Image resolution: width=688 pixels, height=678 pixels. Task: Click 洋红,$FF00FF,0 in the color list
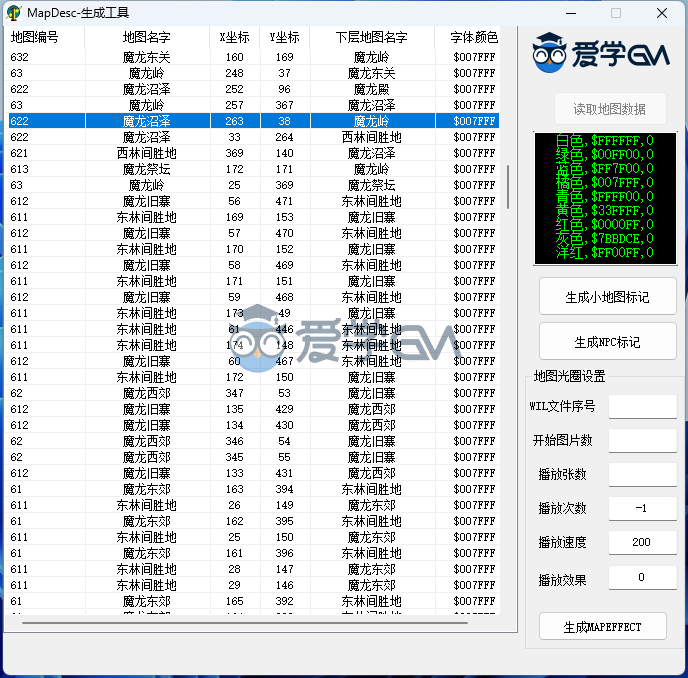[x=605, y=253]
